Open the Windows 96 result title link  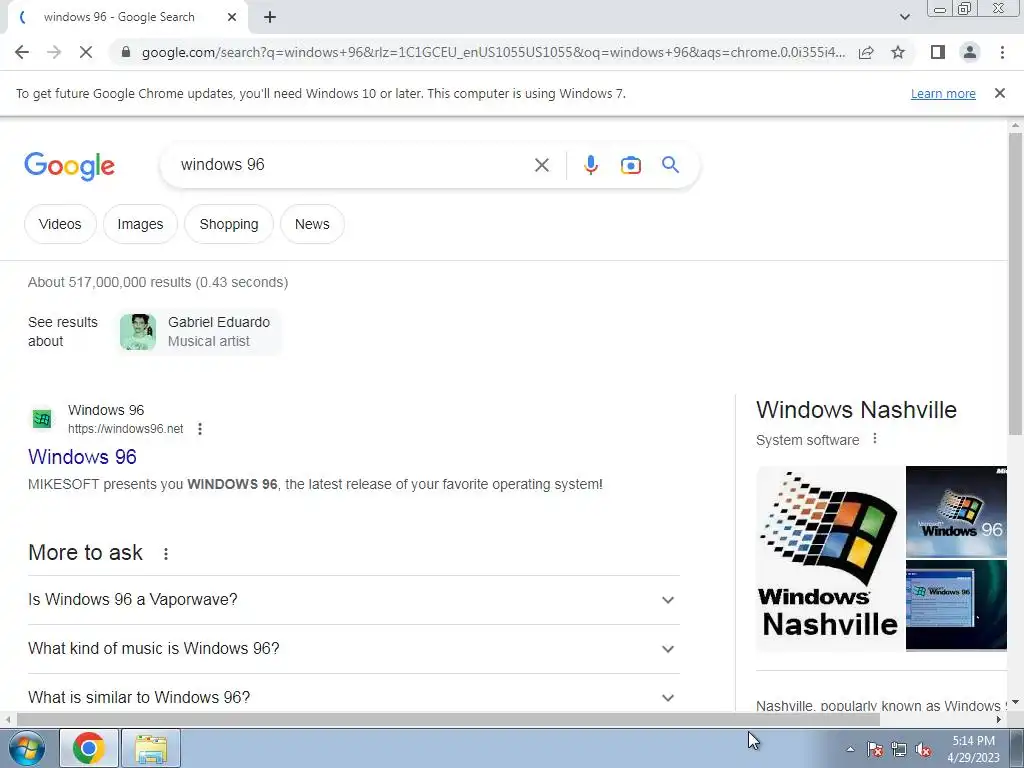tap(82, 456)
